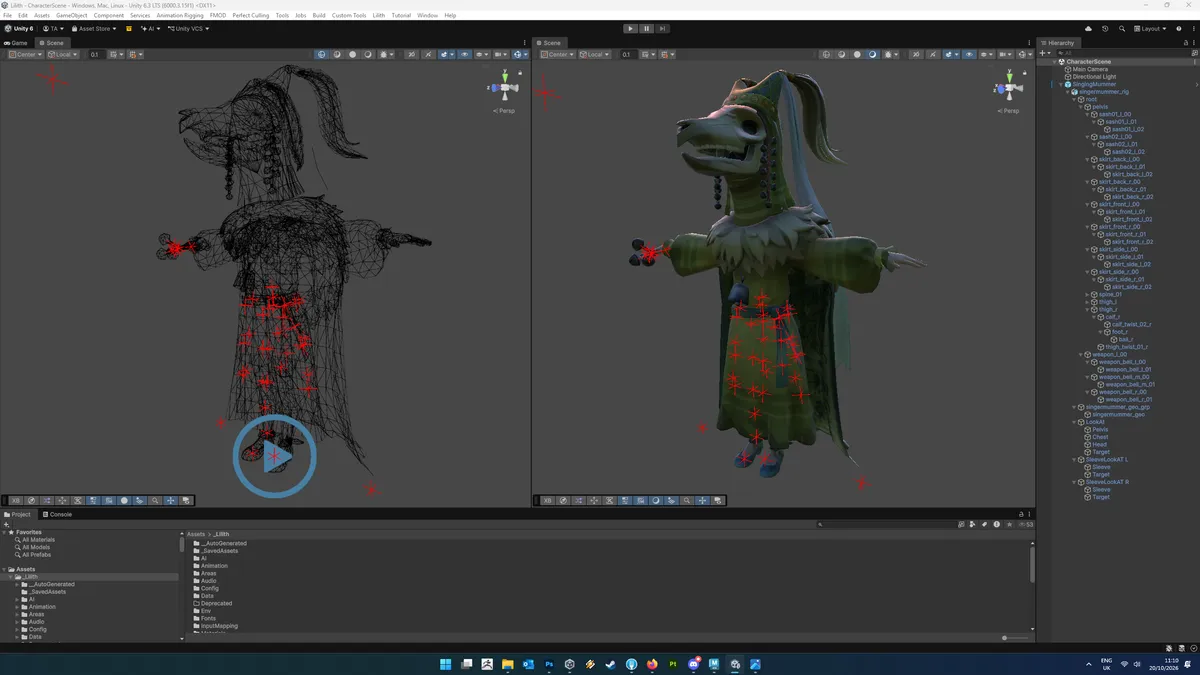1200x675 pixels.
Task: Open Firefox from the taskbar
Action: (x=653, y=664)
